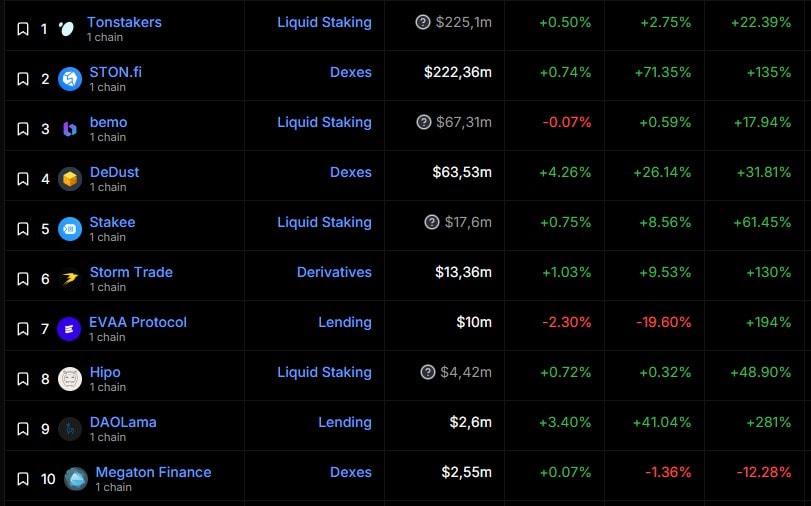Bookmark the DAOLama protocol
811x506 pixels.
pyautogui.click(x=23, y=429)
